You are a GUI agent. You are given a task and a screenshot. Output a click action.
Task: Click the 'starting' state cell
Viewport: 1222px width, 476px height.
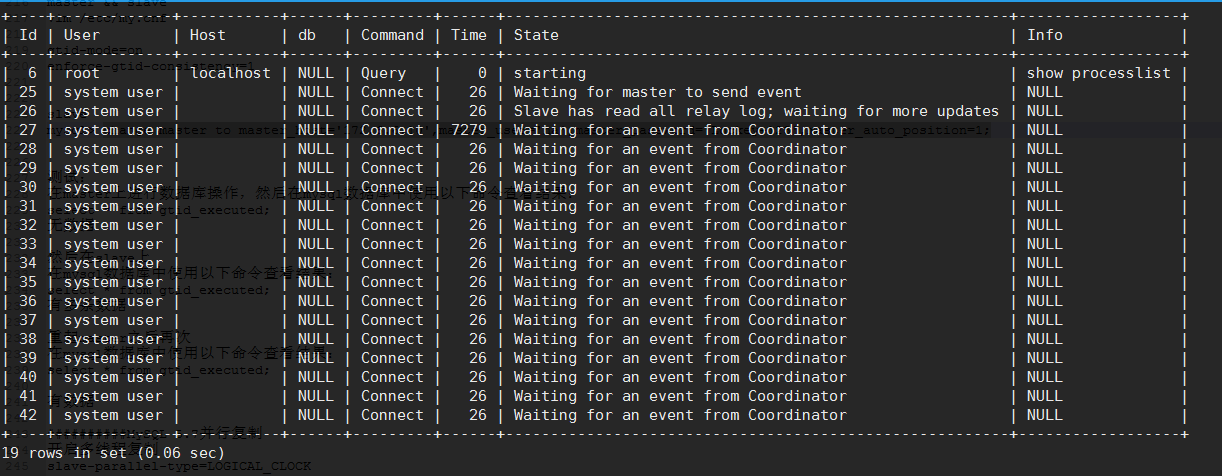point(550,73)
